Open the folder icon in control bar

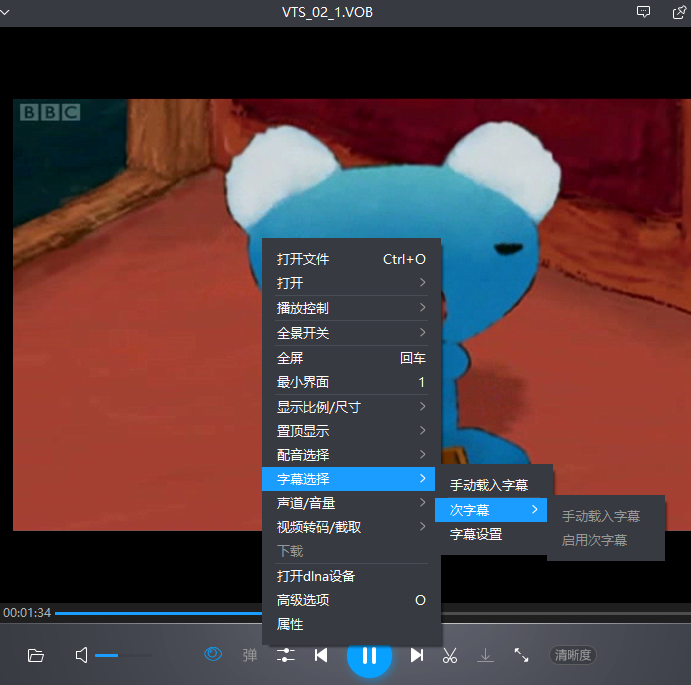[x=36, y=655]
